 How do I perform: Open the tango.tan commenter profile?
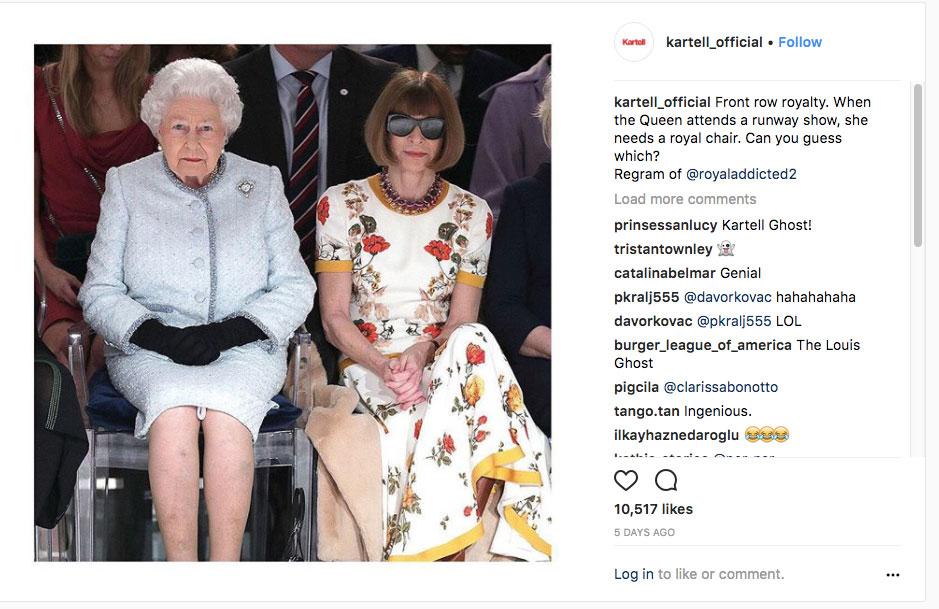point(647,411)
